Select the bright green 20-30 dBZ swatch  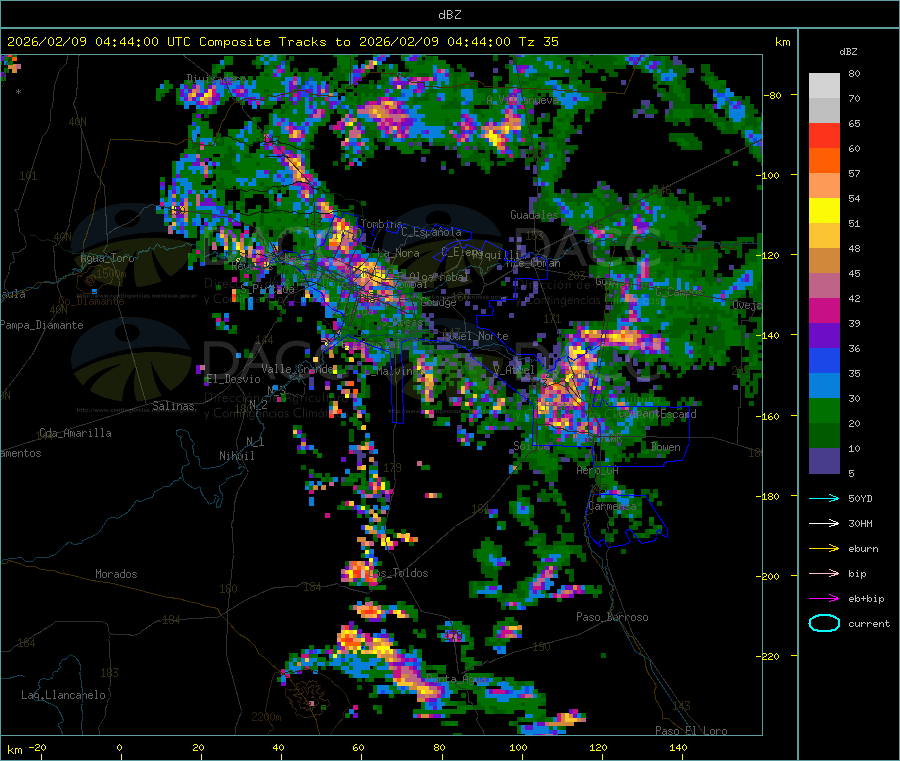coord(824,411)
